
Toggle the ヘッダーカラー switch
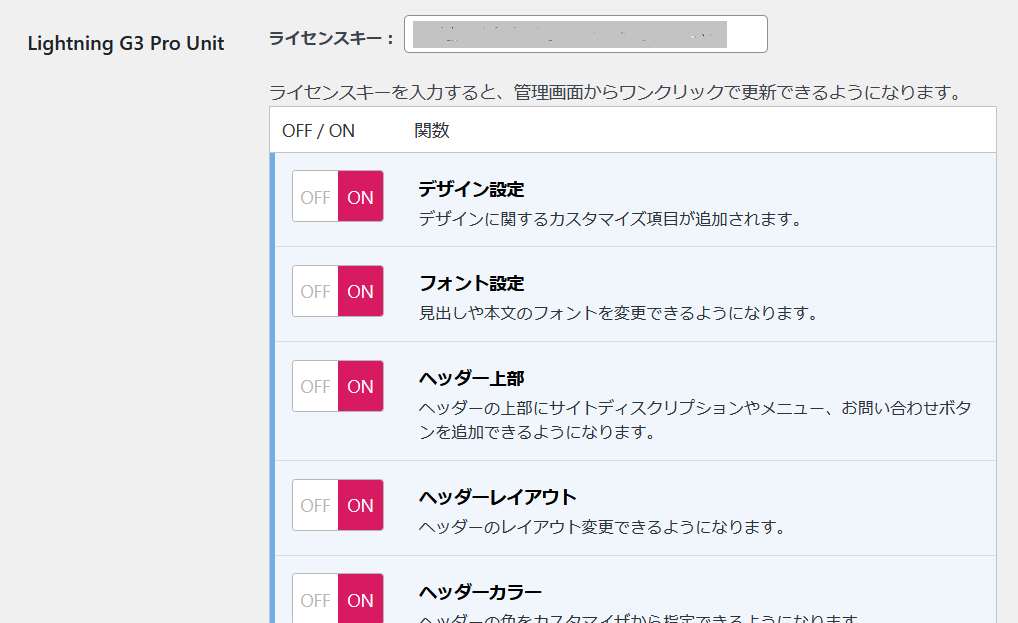click(338, 598)
